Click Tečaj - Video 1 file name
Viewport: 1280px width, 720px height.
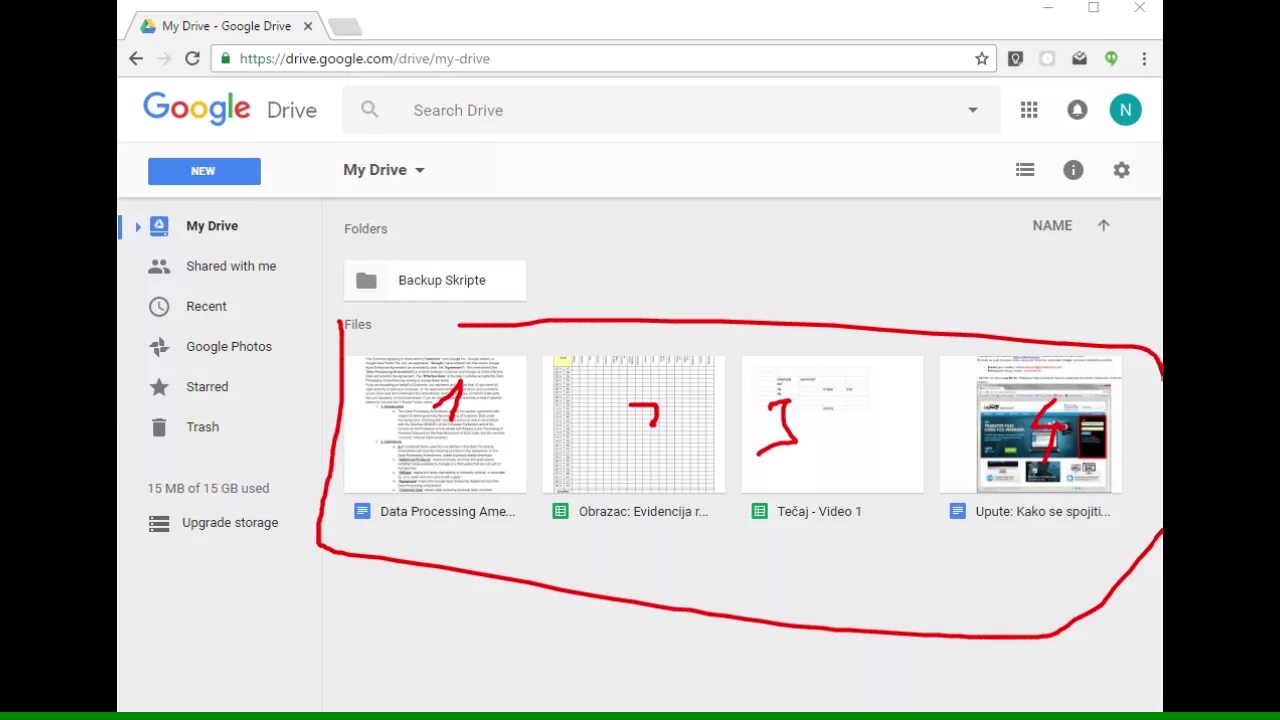coord(819,511)
